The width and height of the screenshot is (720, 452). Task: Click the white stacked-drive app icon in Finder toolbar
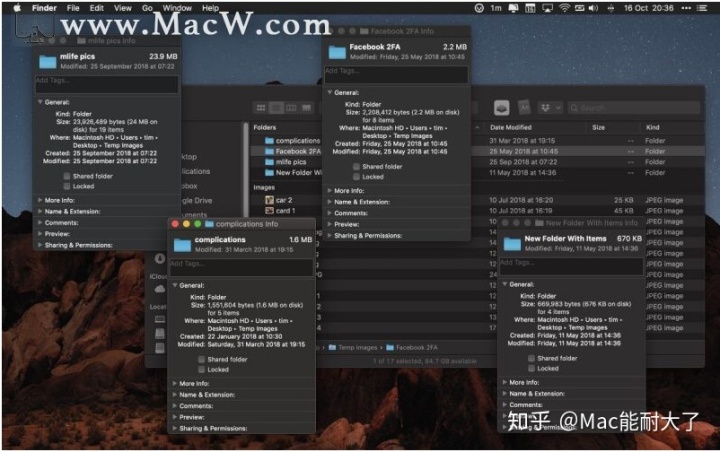click(x=501, y=108)
